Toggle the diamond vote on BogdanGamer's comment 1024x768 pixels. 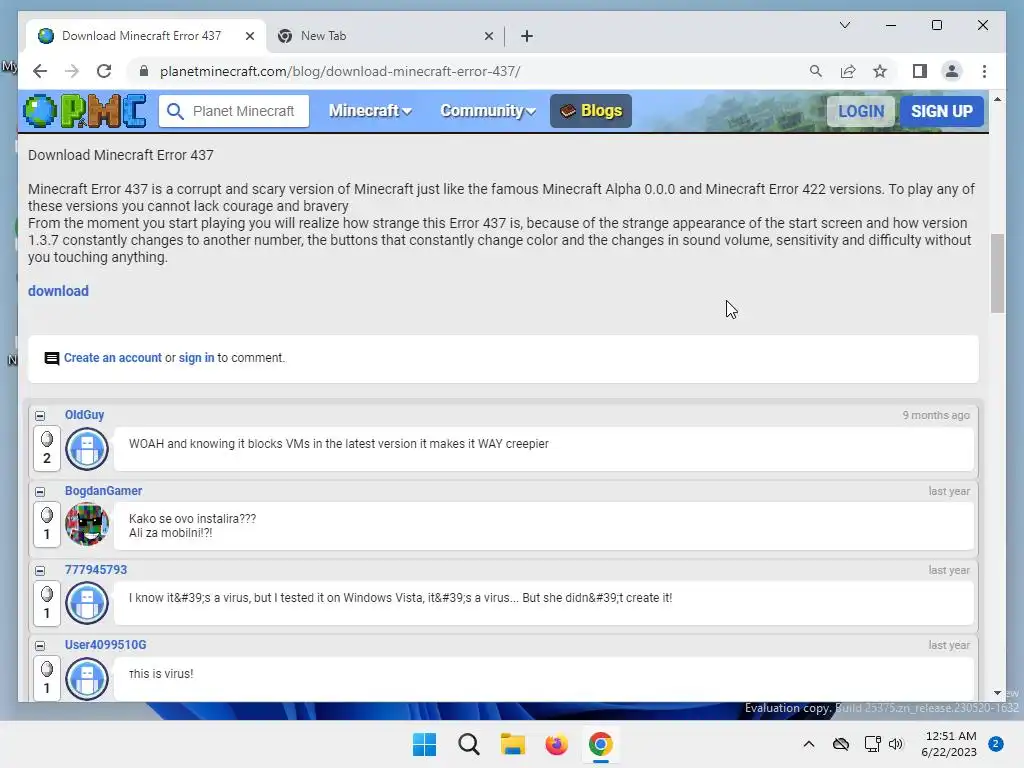tap(47, 524)
